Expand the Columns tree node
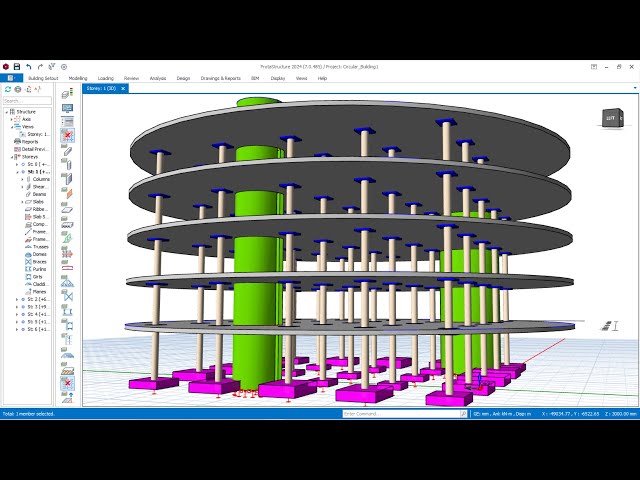 coord(22,179)
